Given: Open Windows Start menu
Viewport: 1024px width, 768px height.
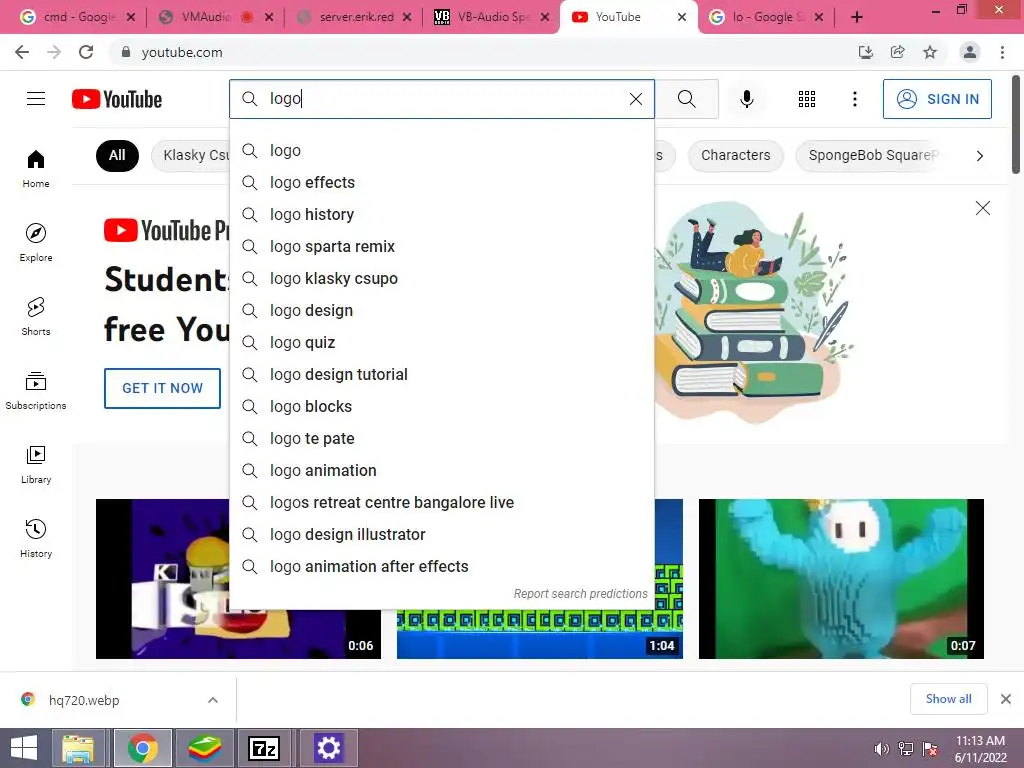Looking at the screenshot, I should (24, 748).
